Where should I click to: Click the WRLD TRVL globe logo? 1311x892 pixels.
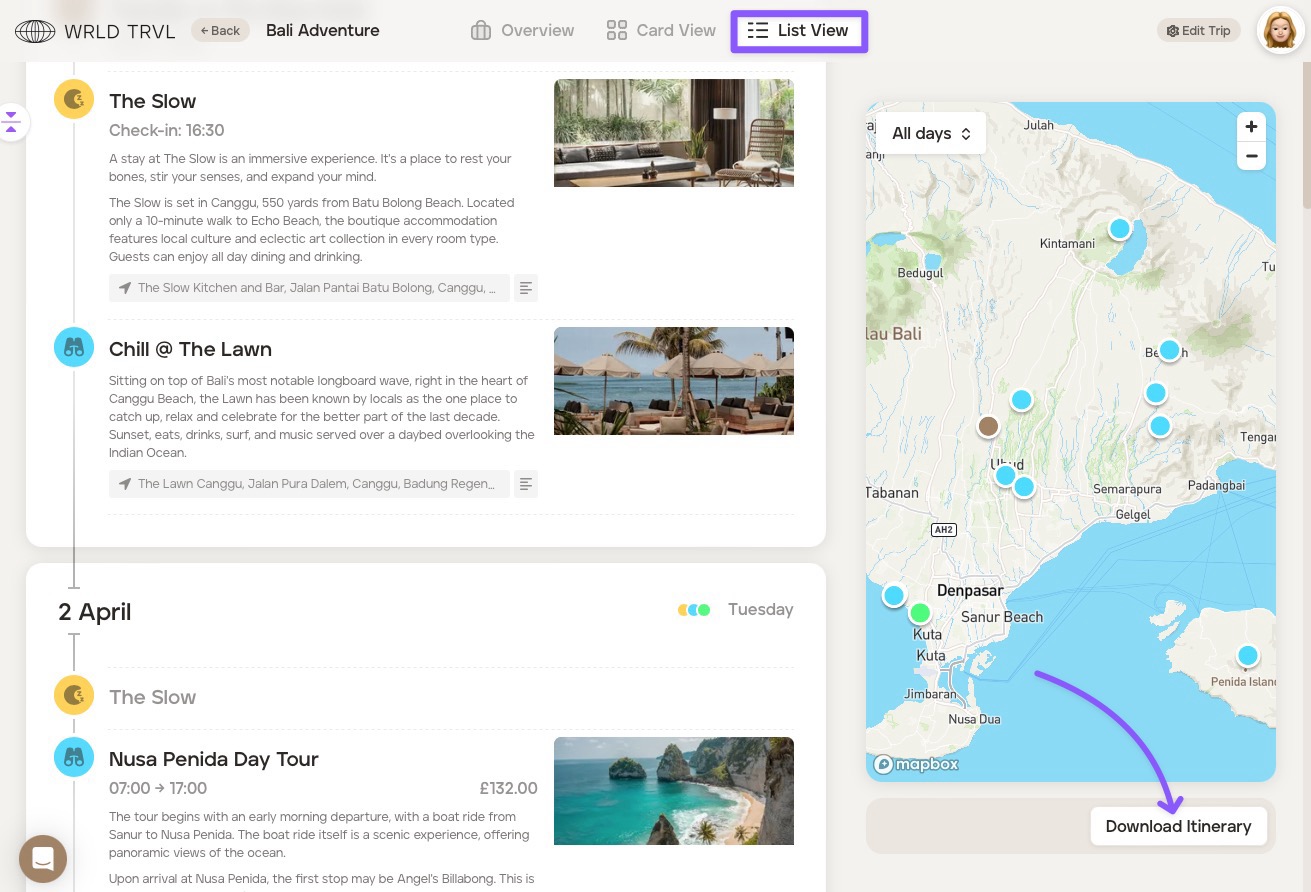[x=35, y=31]
